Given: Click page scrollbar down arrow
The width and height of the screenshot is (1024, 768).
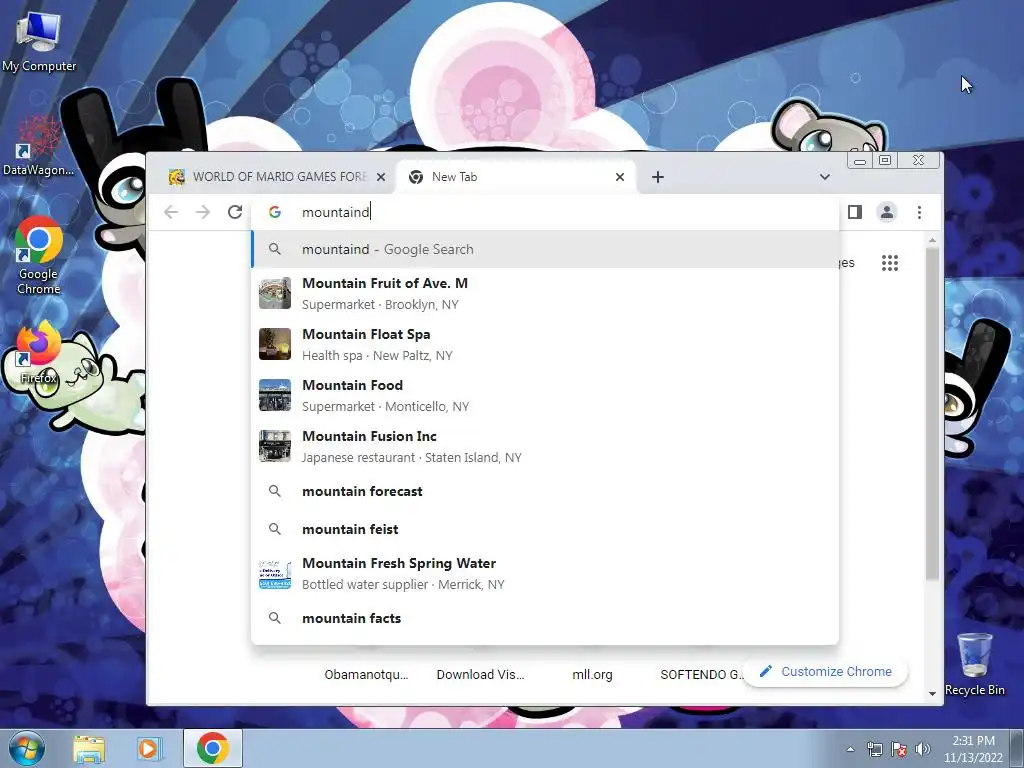Looking at the screenshot, I should click(933, 694).
